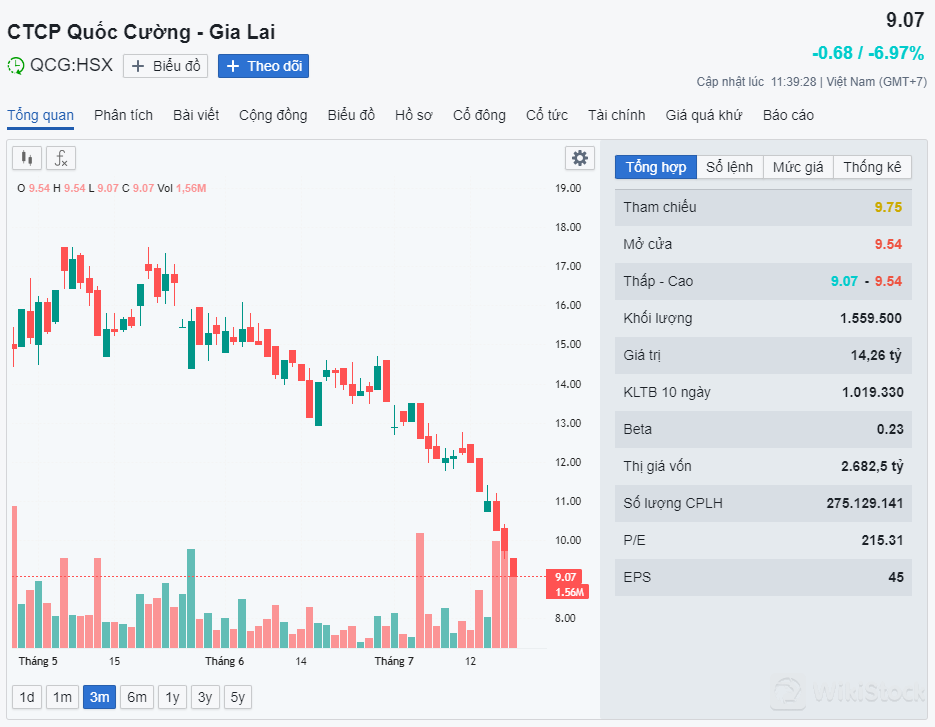This screenshot has height=727, width=935.
Task: Follow the stock with Theo dõi button
Action: (x=264, y=66)
